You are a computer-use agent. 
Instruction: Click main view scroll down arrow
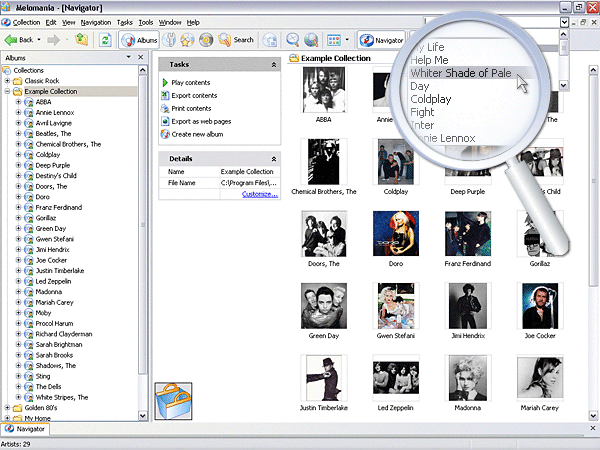click(x=593, y=415)
